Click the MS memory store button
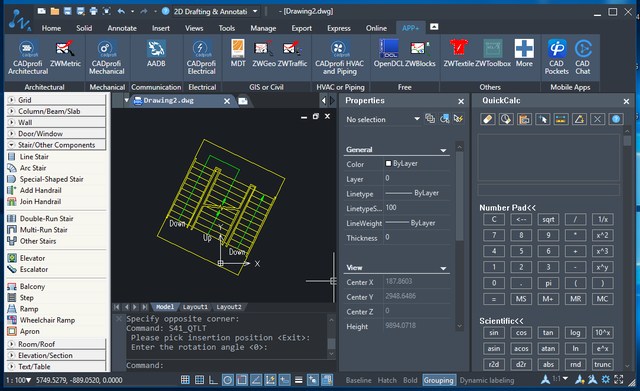Viewport: 640px width, 391px height. coord(521,299)
